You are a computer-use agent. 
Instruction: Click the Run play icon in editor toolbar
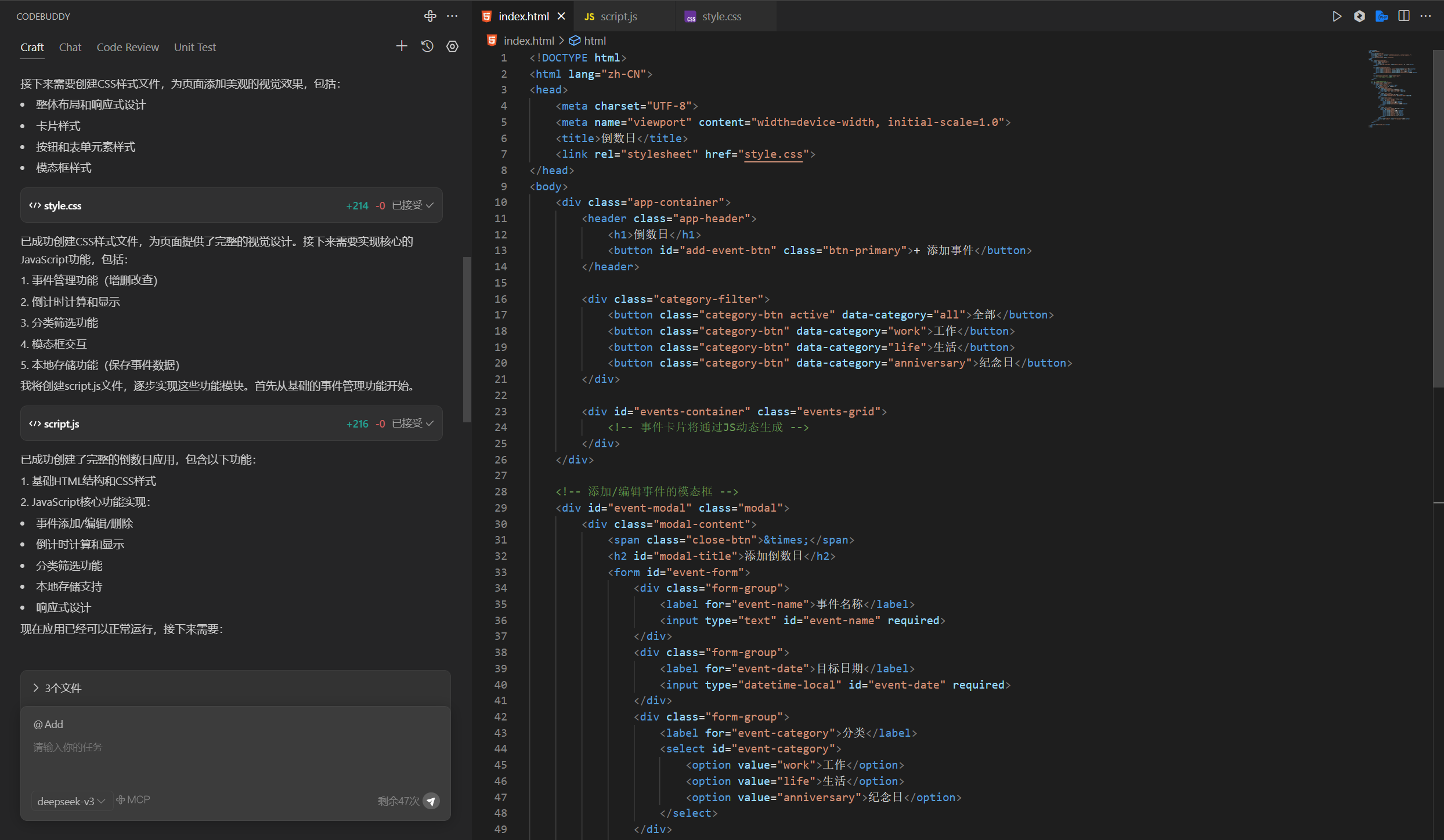1337,16
